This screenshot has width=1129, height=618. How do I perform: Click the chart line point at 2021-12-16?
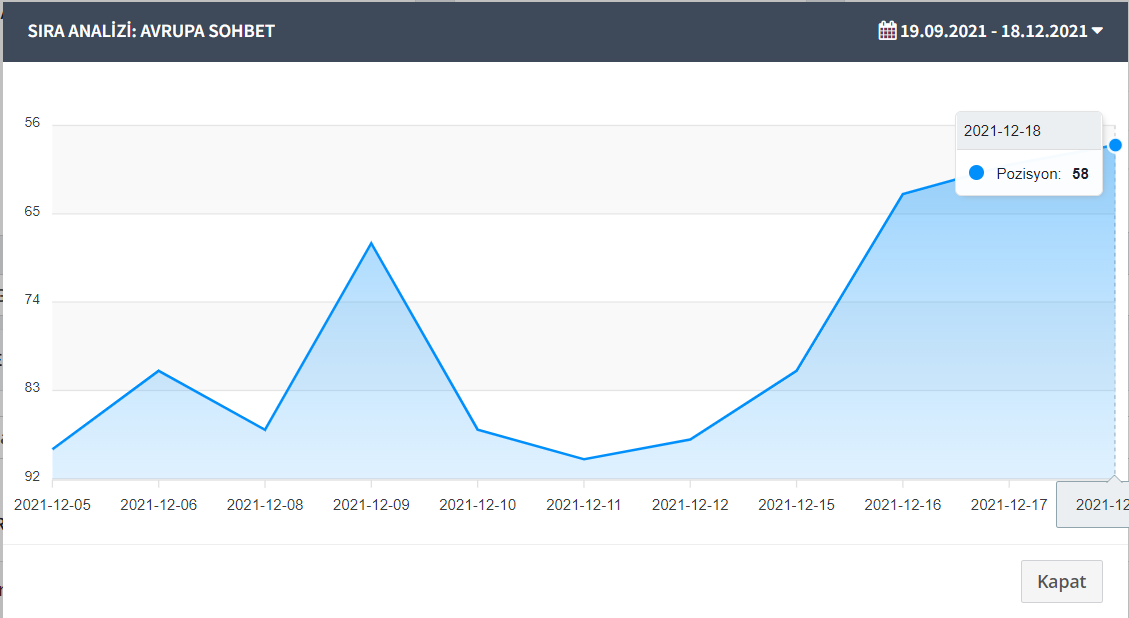point(903,194)
